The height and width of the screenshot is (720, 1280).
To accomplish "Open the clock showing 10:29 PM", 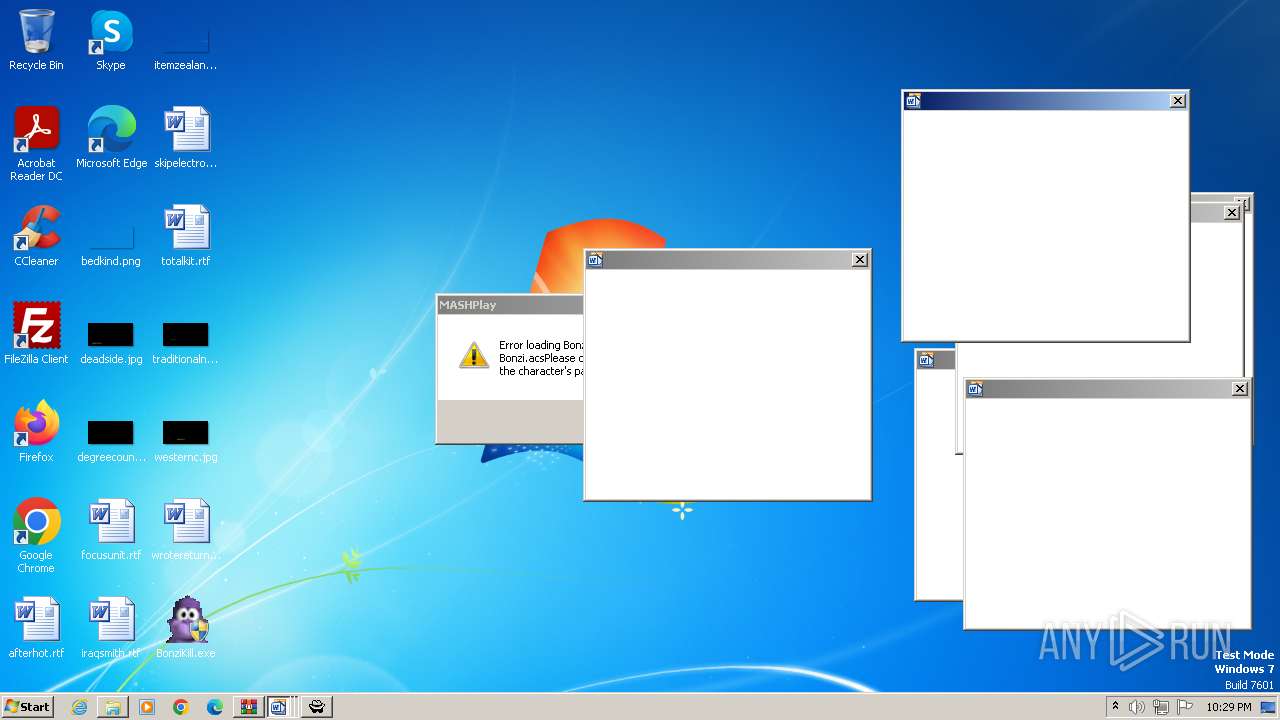I will pyautogui.click(x=1229, y=707).
